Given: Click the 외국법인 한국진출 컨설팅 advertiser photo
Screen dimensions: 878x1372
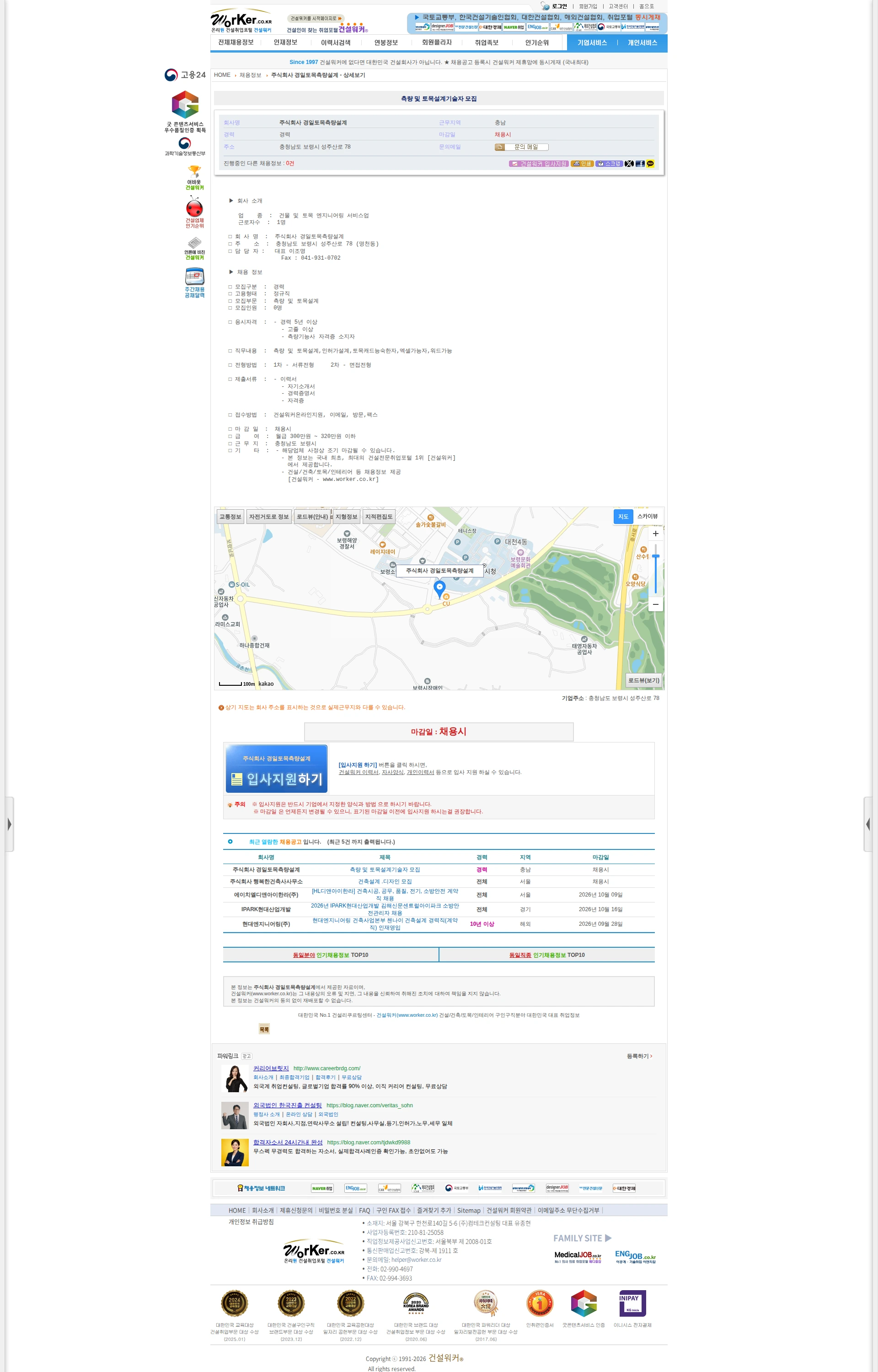Looking at the screenshot, I should click(234, 1116).
